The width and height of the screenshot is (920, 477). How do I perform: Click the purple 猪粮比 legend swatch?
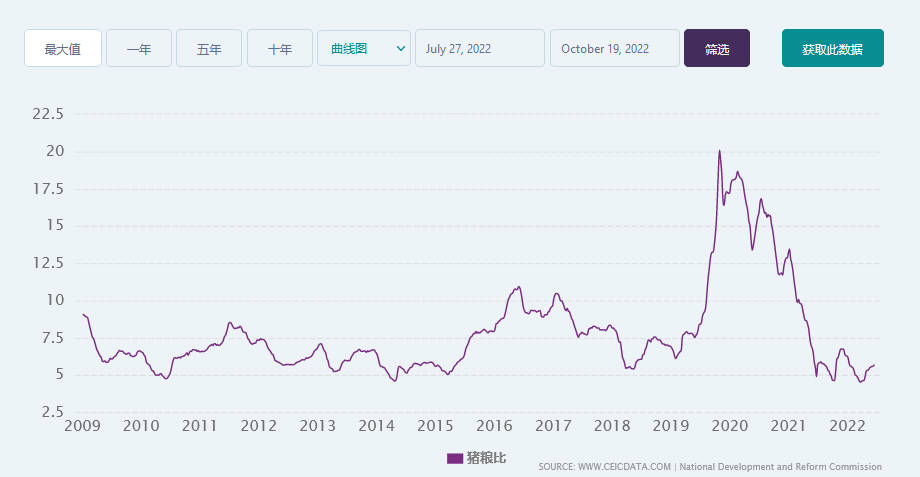[x=454, y=458]
